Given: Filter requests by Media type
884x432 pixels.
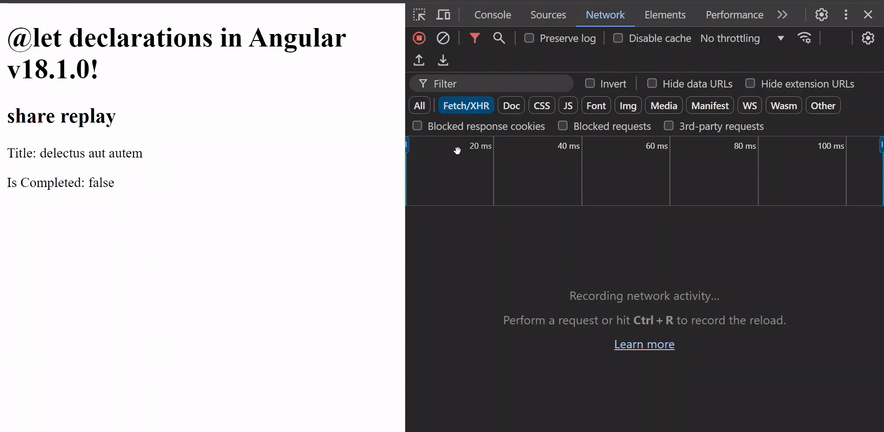Looking at the screenshot, I should pyautogui.click(x=664, y=105).
